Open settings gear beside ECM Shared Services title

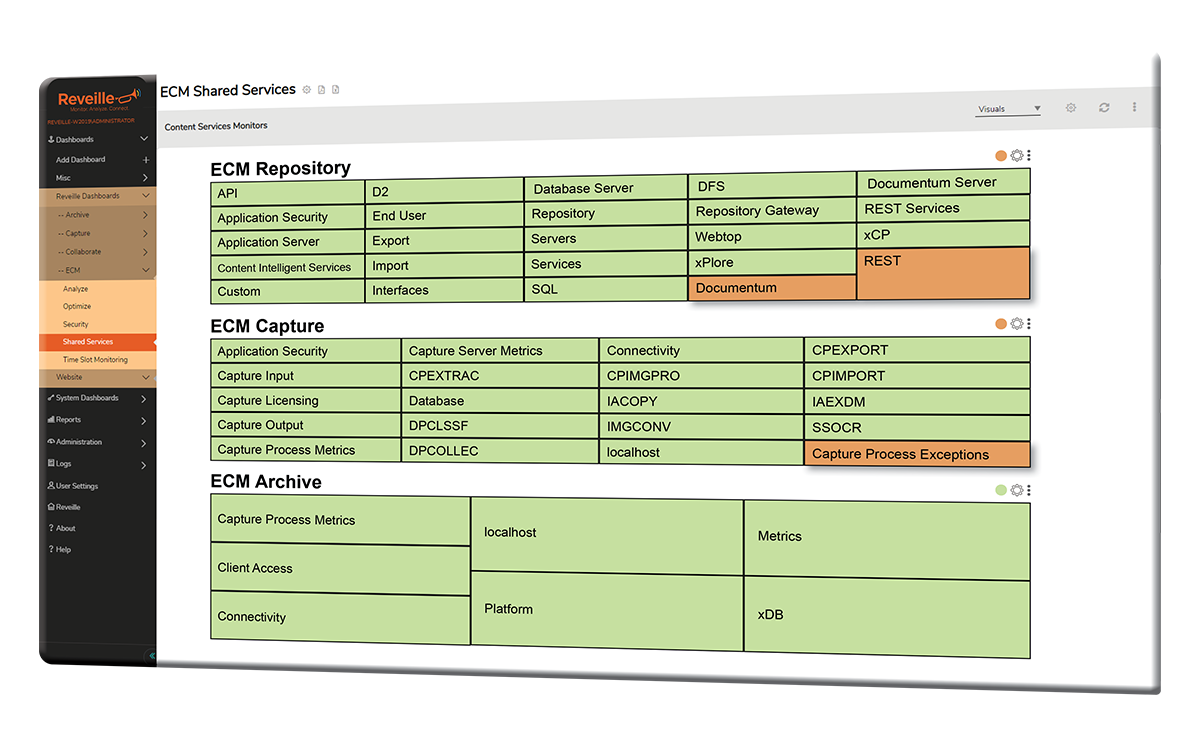(x=307, y=90)
